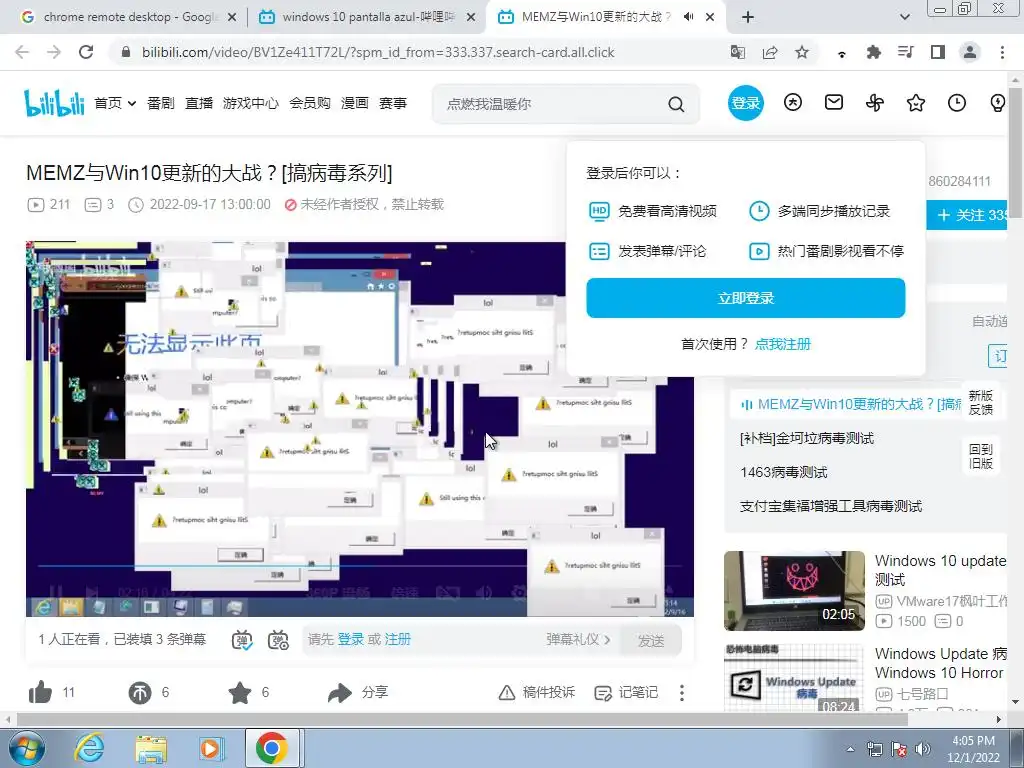1024x768 pixels.
Task: Open the messages envelope icon
Action: tap(834, 103)
